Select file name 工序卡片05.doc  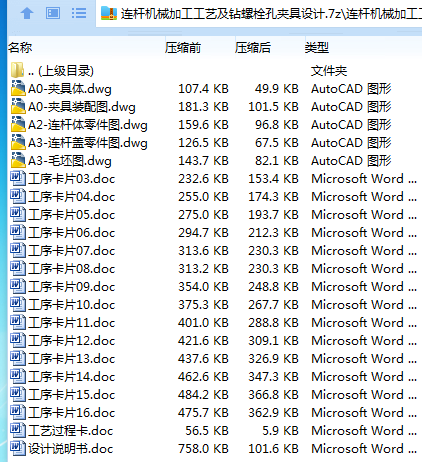point(72,215)
